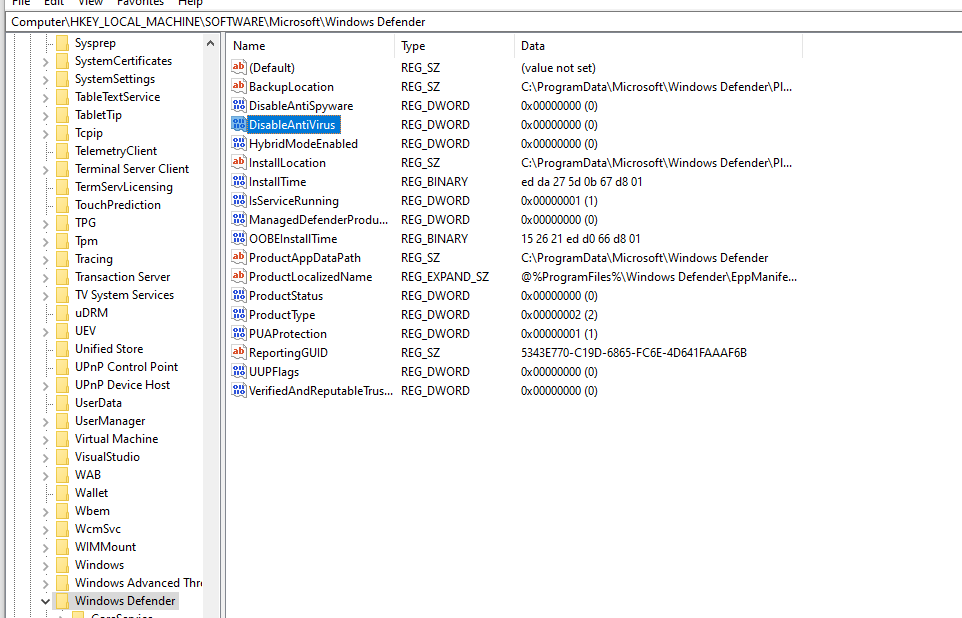The width and height of the screenshot is (962, 618).
Task: Click the ProductLocalizedName value icon
Action: coord(239,277)
